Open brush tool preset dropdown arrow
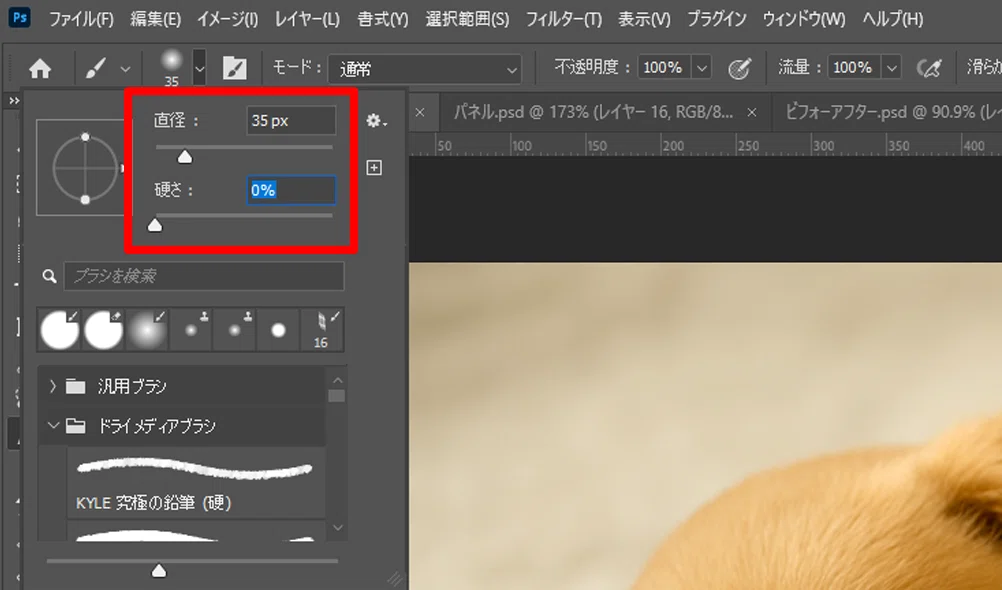 pos(125,69)
